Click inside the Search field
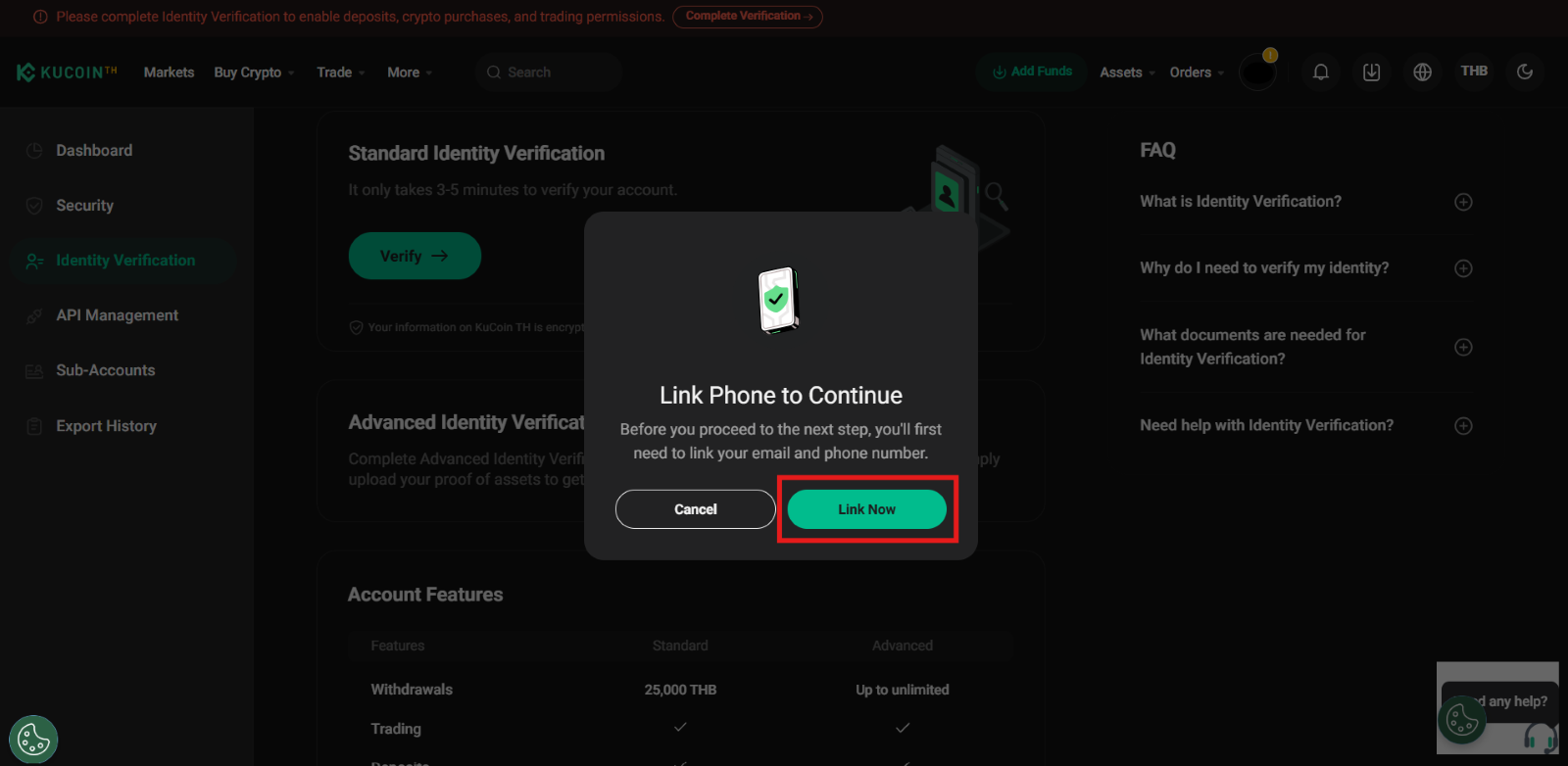Viewport: 1568px width, 766px height. pyautogui.click(x=549, y=72)
